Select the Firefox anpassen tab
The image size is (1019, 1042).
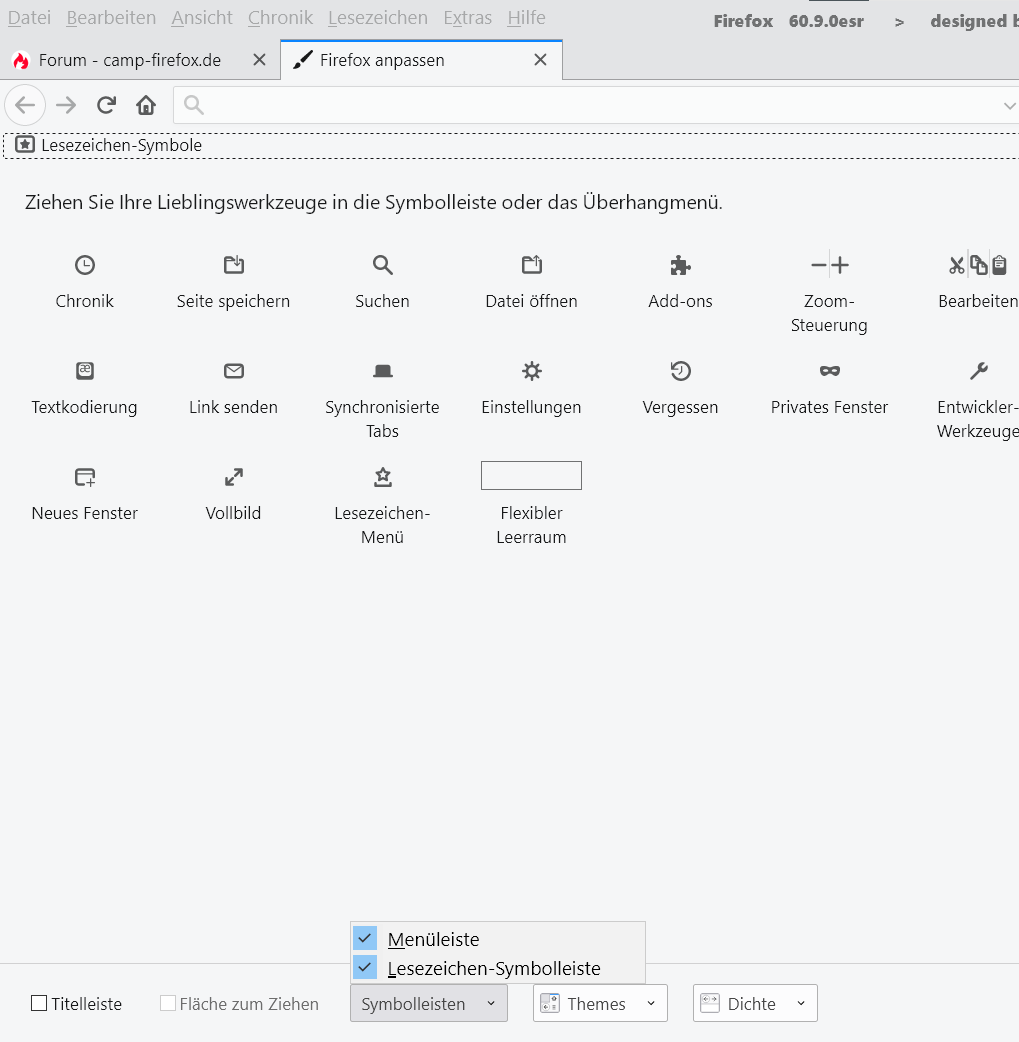[x=421, y=60]
